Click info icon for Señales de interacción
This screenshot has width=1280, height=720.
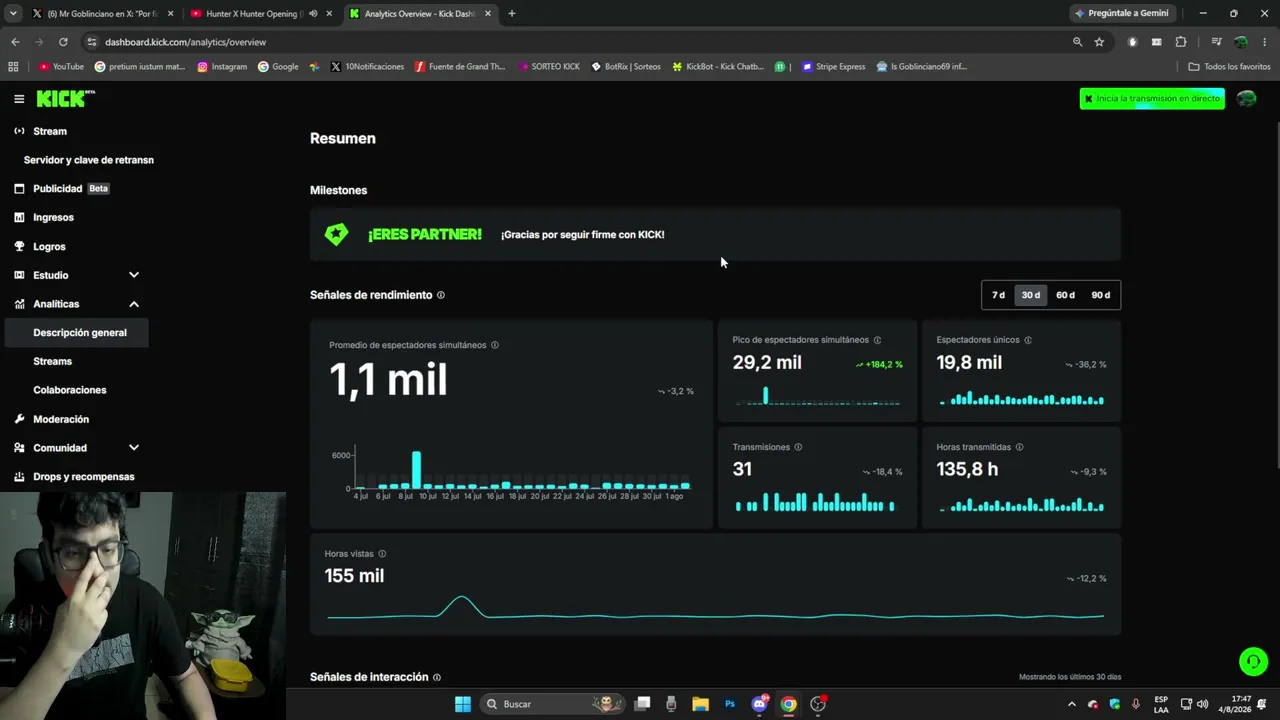437,677
